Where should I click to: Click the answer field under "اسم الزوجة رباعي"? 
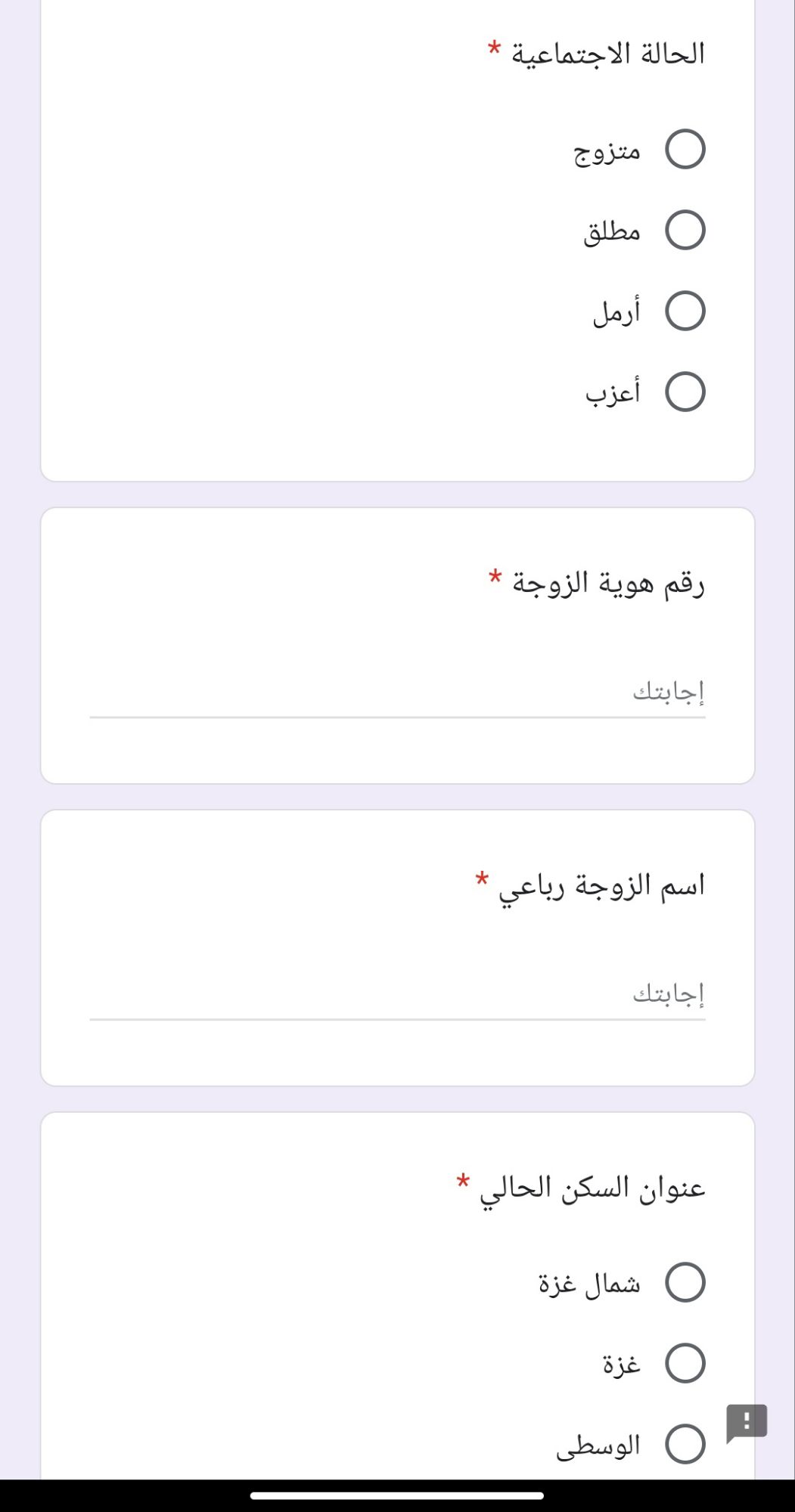397,994
